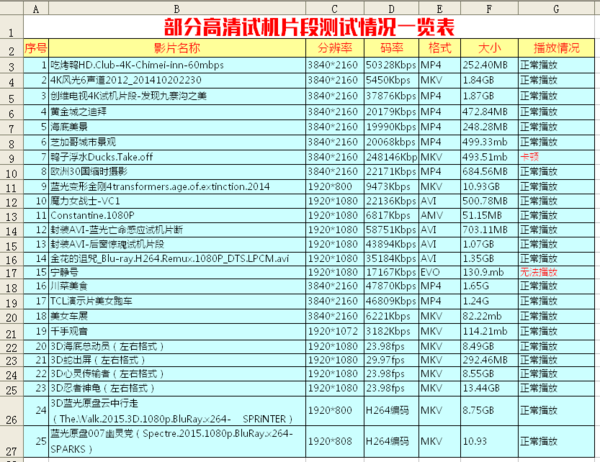Image resolution: width=600 pixels, height=462 pixels.
Task: Select the 3D心灵传输者 name cell
Action: point(177,374)
